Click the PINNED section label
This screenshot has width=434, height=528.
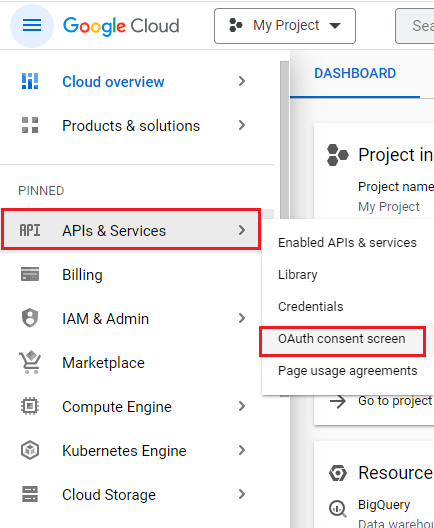tap(41, 191)
